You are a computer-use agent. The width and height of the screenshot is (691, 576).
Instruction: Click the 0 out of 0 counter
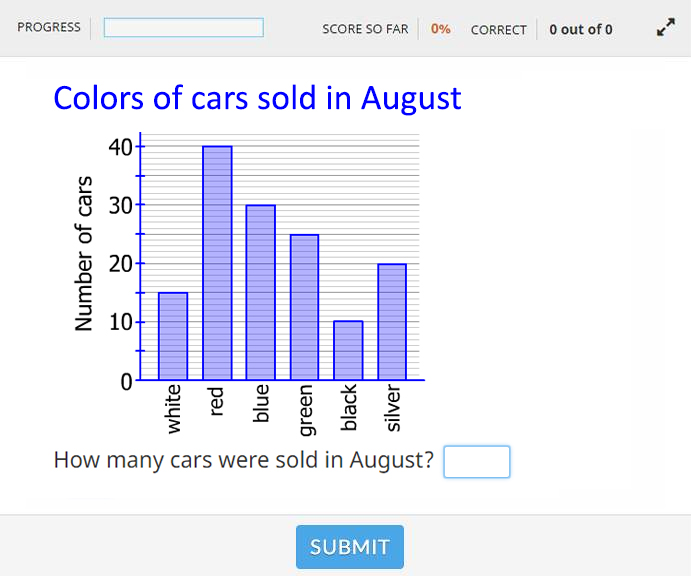tap(581, 30)
